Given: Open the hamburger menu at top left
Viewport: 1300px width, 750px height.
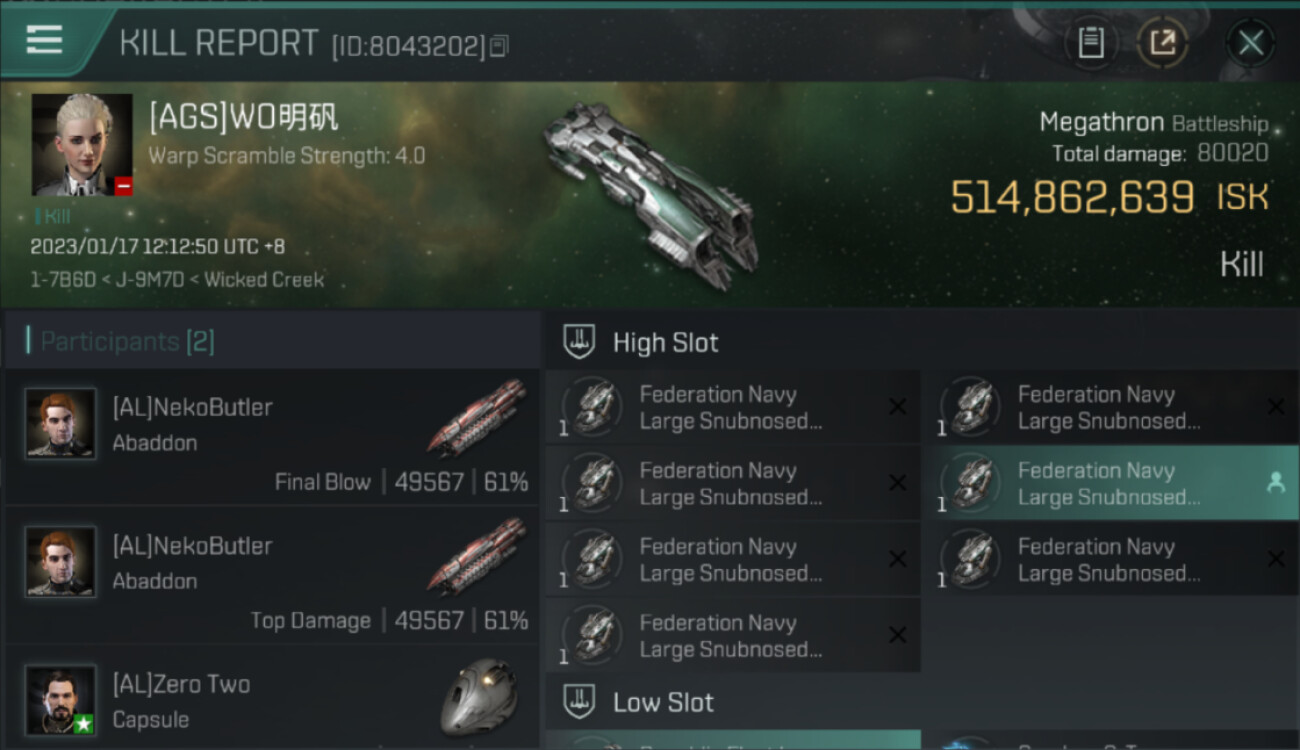Looking at the screenshot, I should click(x=44, y=40).
